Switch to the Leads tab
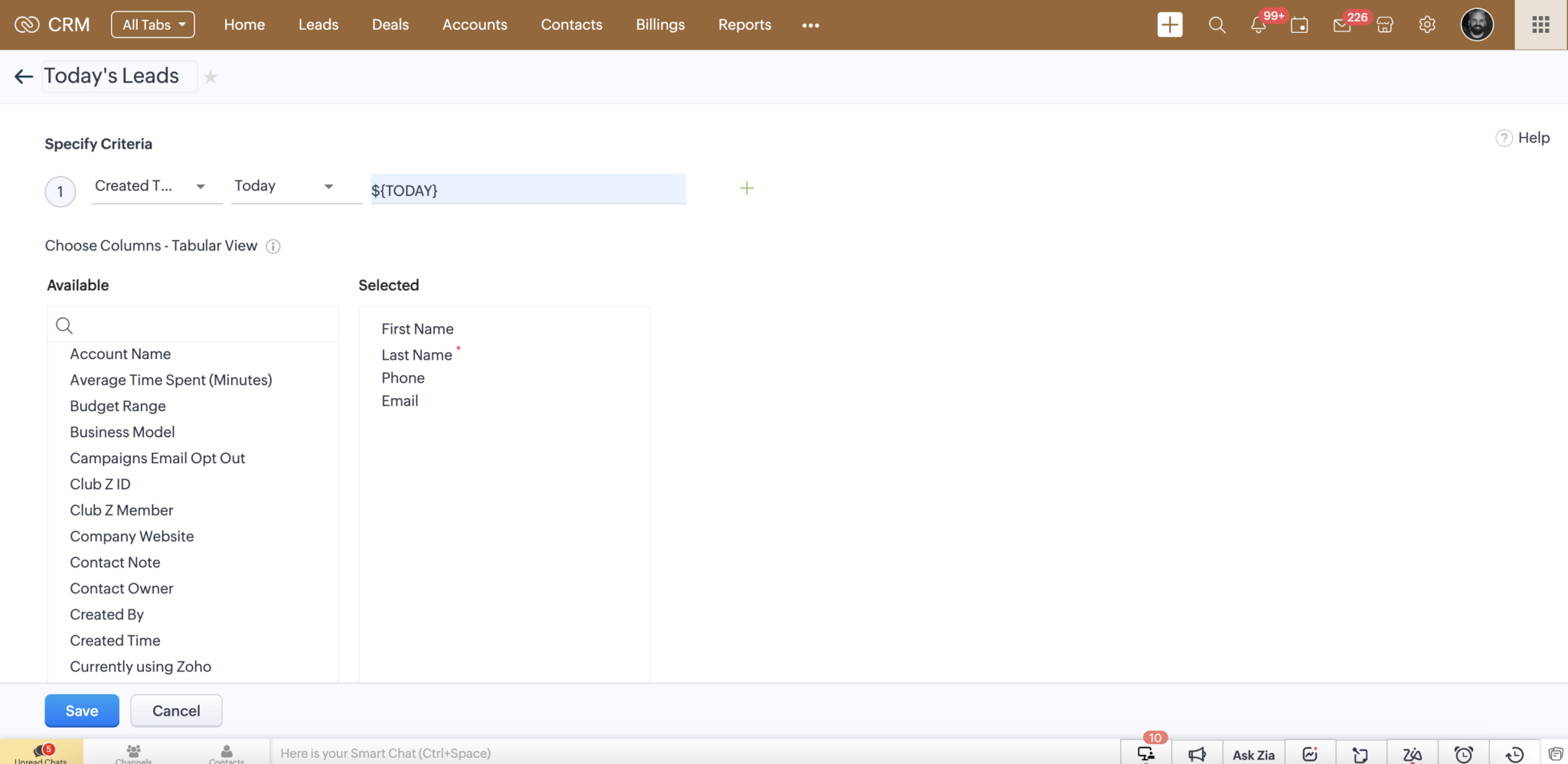Viewport: 1568px width, 764px height. click(318, 24)
